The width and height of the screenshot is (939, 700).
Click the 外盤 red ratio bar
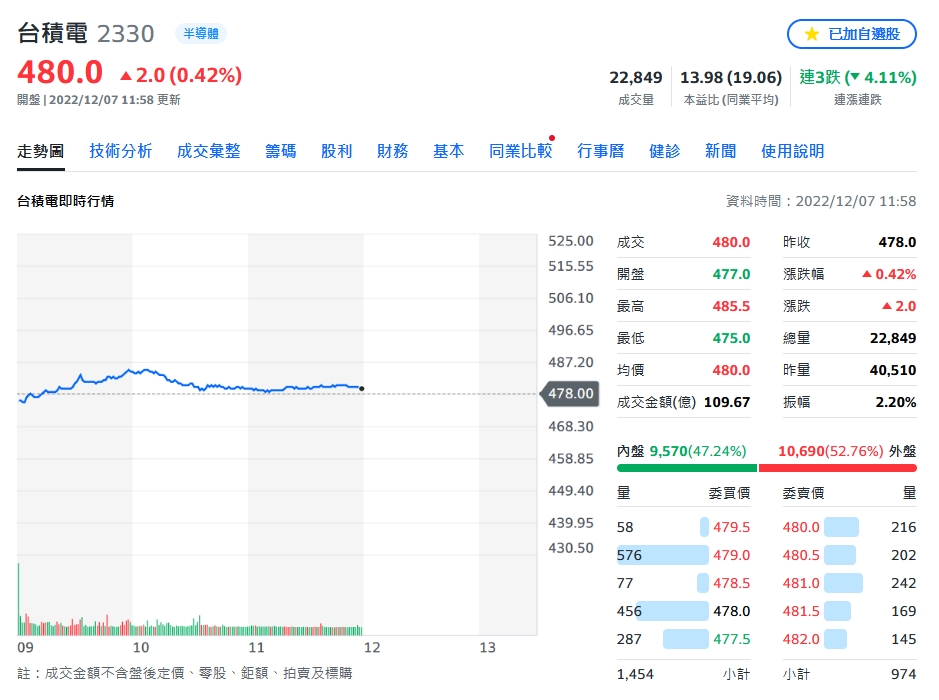coord(837,468)
